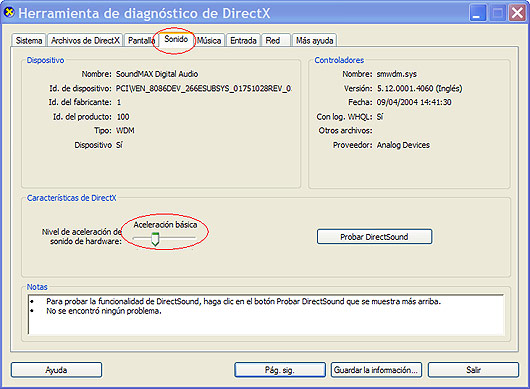Viewport: 530px width, 389px height.
Task: Click the DirectX icon in title bar
Action: coord(9,13)
